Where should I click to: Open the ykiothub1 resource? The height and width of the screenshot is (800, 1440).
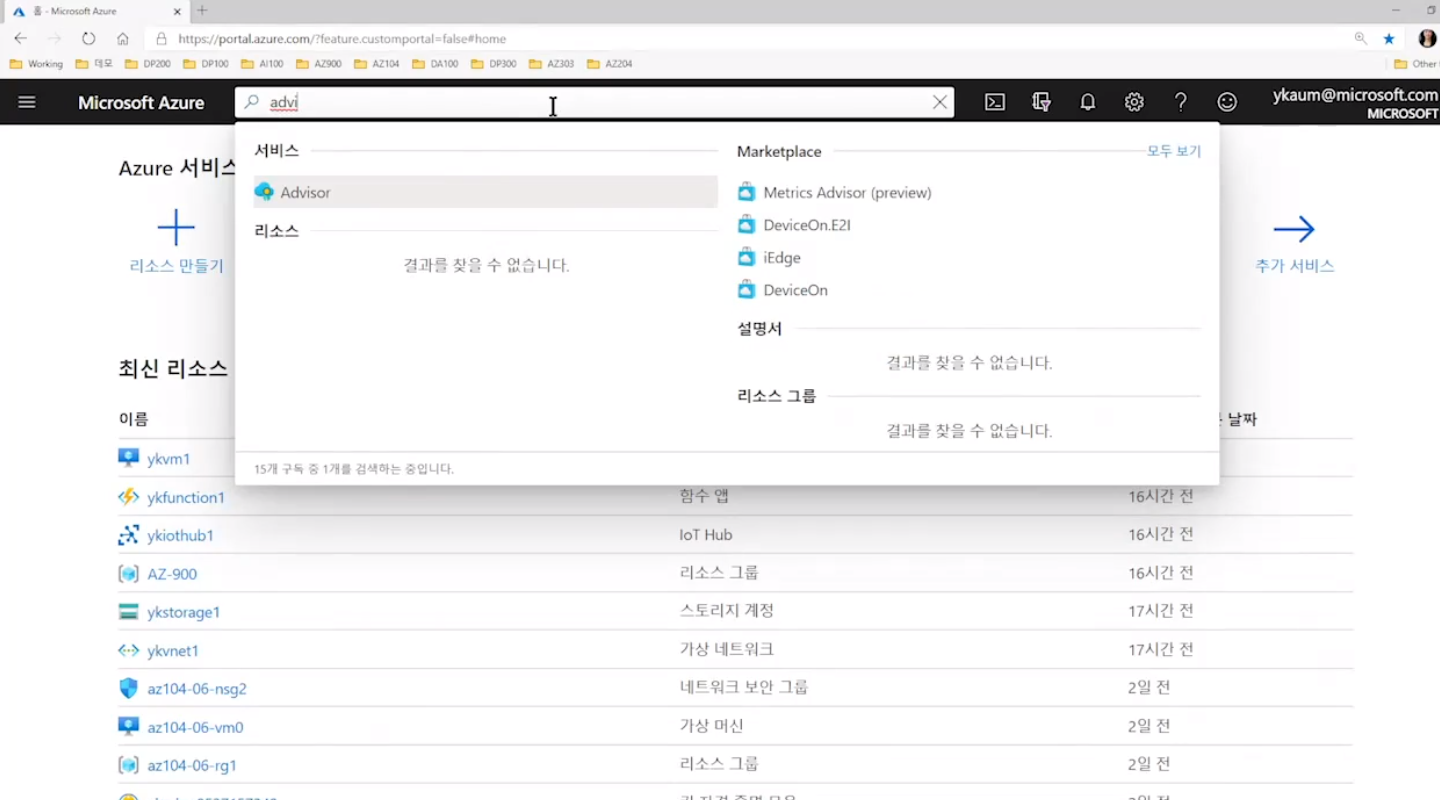180,535
